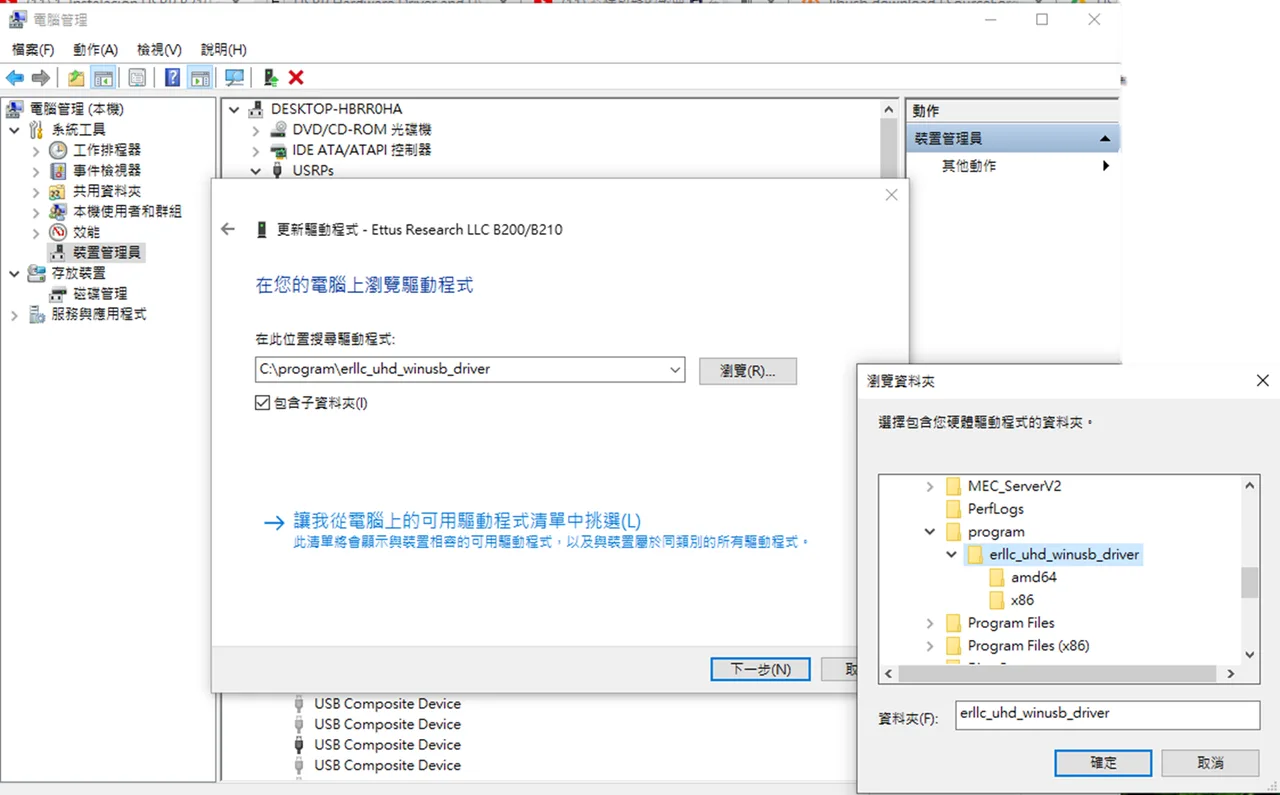Select the DVD/CD-ROM 光碟機 device category
1280x795 pixels.
362,130
